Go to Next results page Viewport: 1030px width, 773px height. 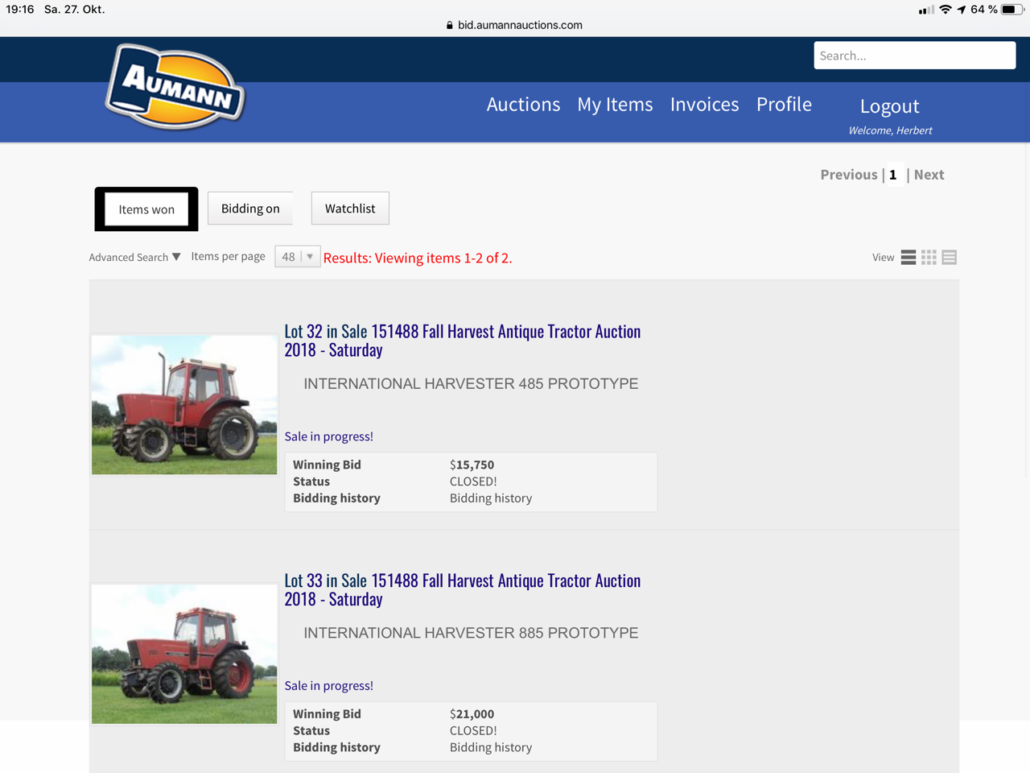(x=929, y=175)
